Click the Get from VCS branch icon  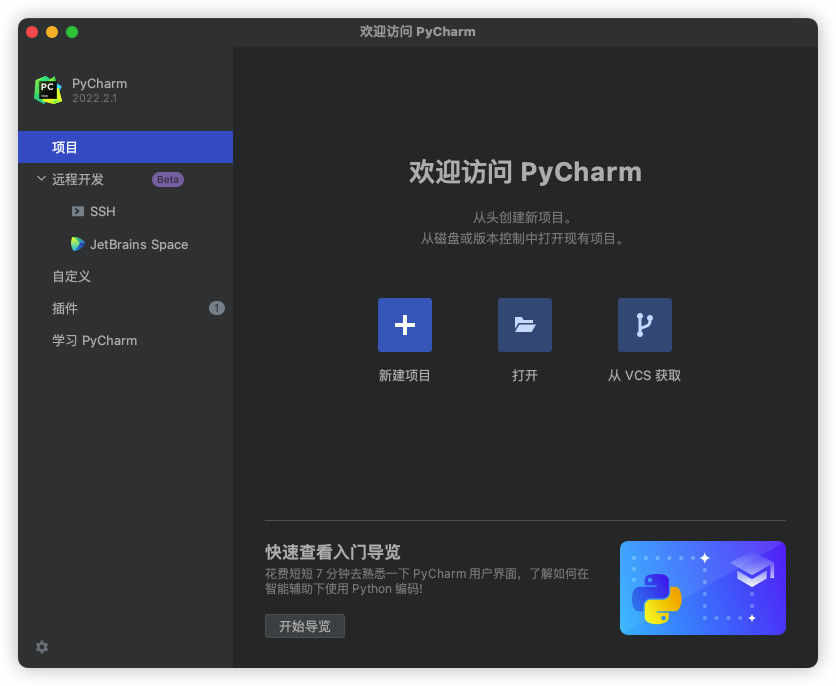645,325
